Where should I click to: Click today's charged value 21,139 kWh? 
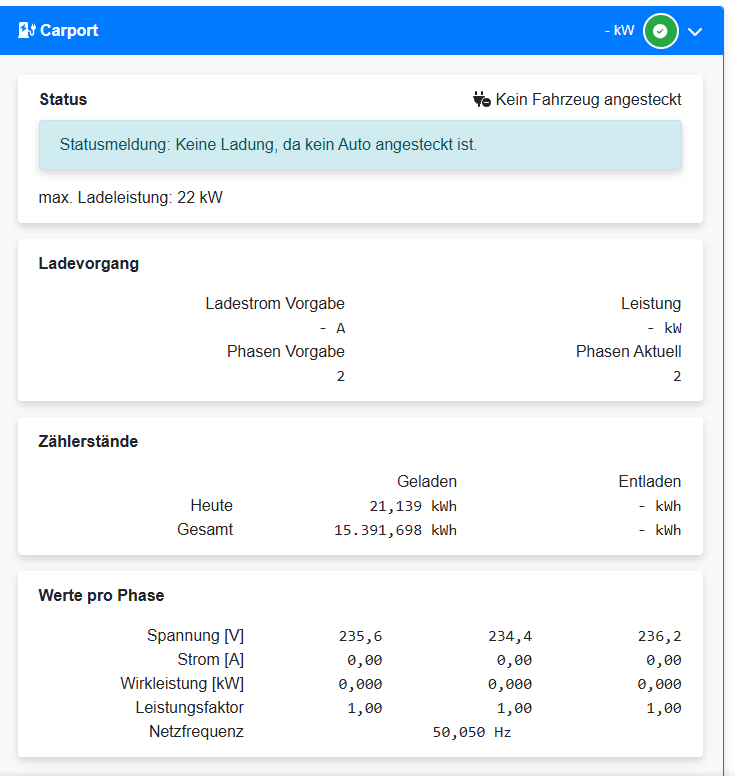(412, 506)
